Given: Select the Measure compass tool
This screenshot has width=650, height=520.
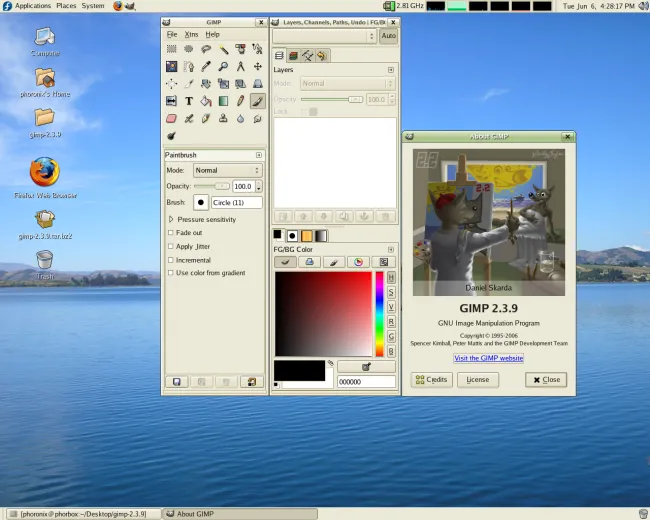Looking at the screenshot, I should (x=240, y=66).
